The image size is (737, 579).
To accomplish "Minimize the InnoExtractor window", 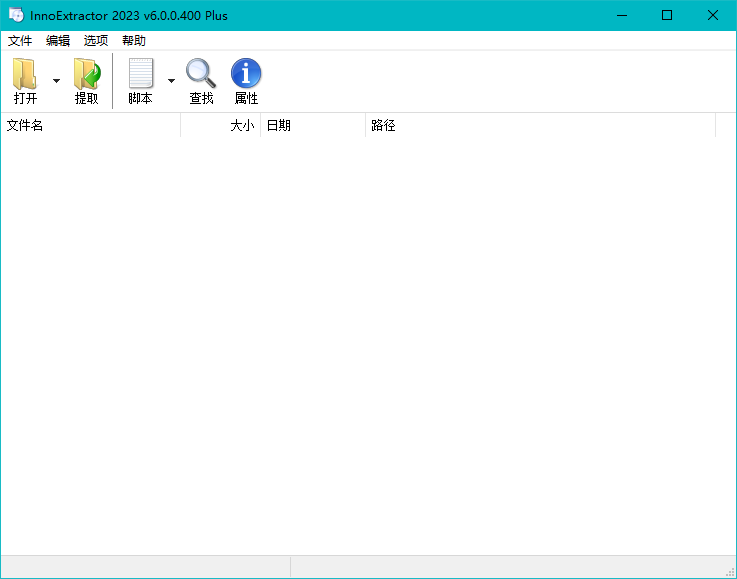I will pos(622,16).
